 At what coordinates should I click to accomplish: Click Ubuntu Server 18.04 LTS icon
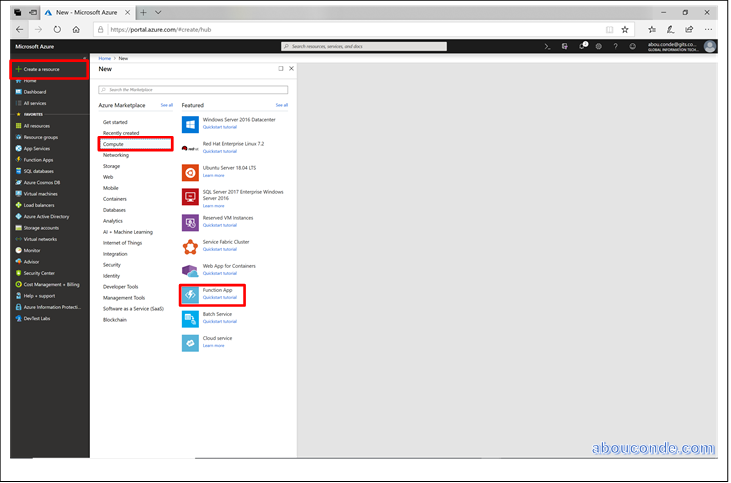pyautogui.click(x=190, y=172)
